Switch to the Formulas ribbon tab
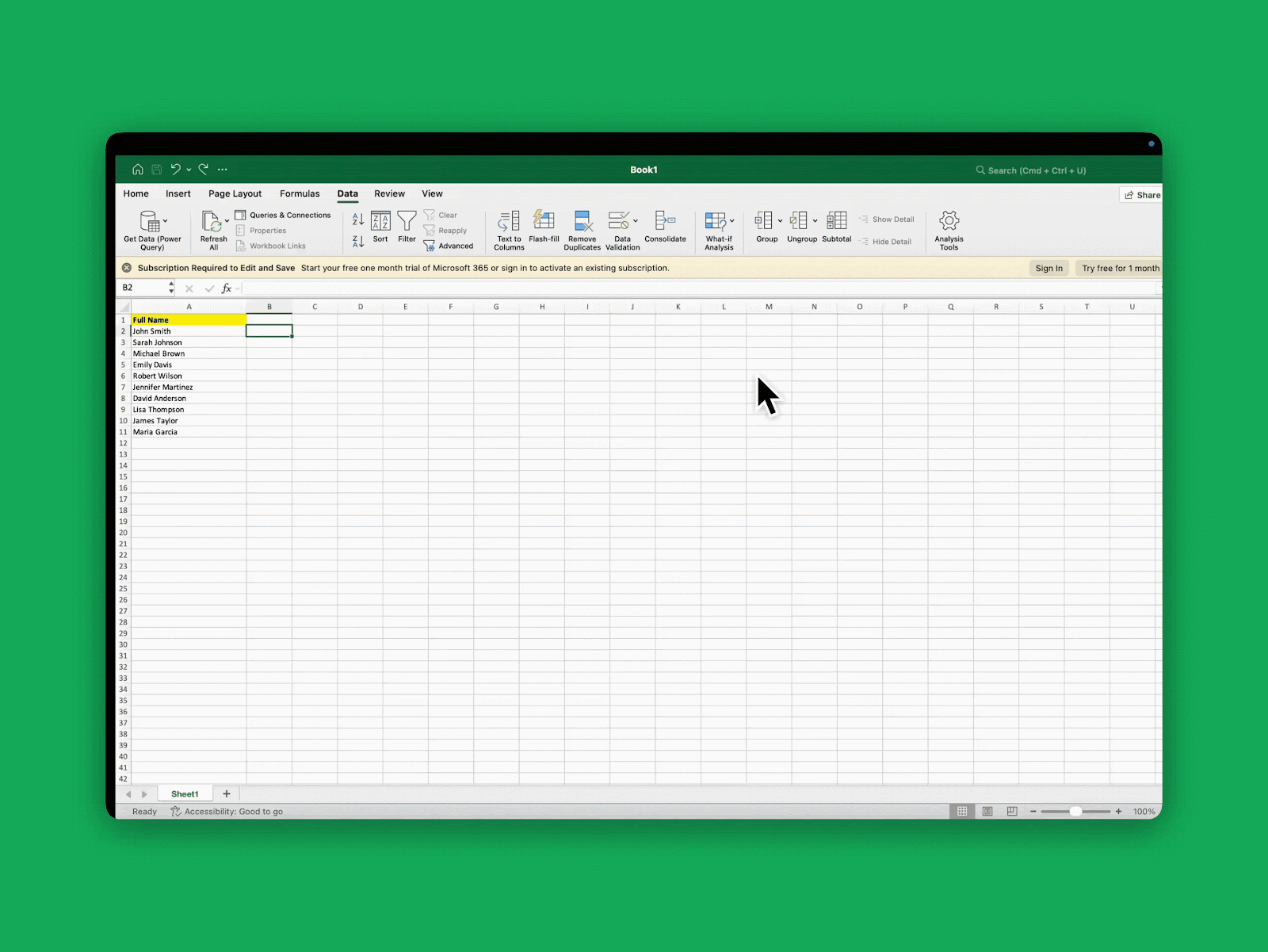 [300, 193]
